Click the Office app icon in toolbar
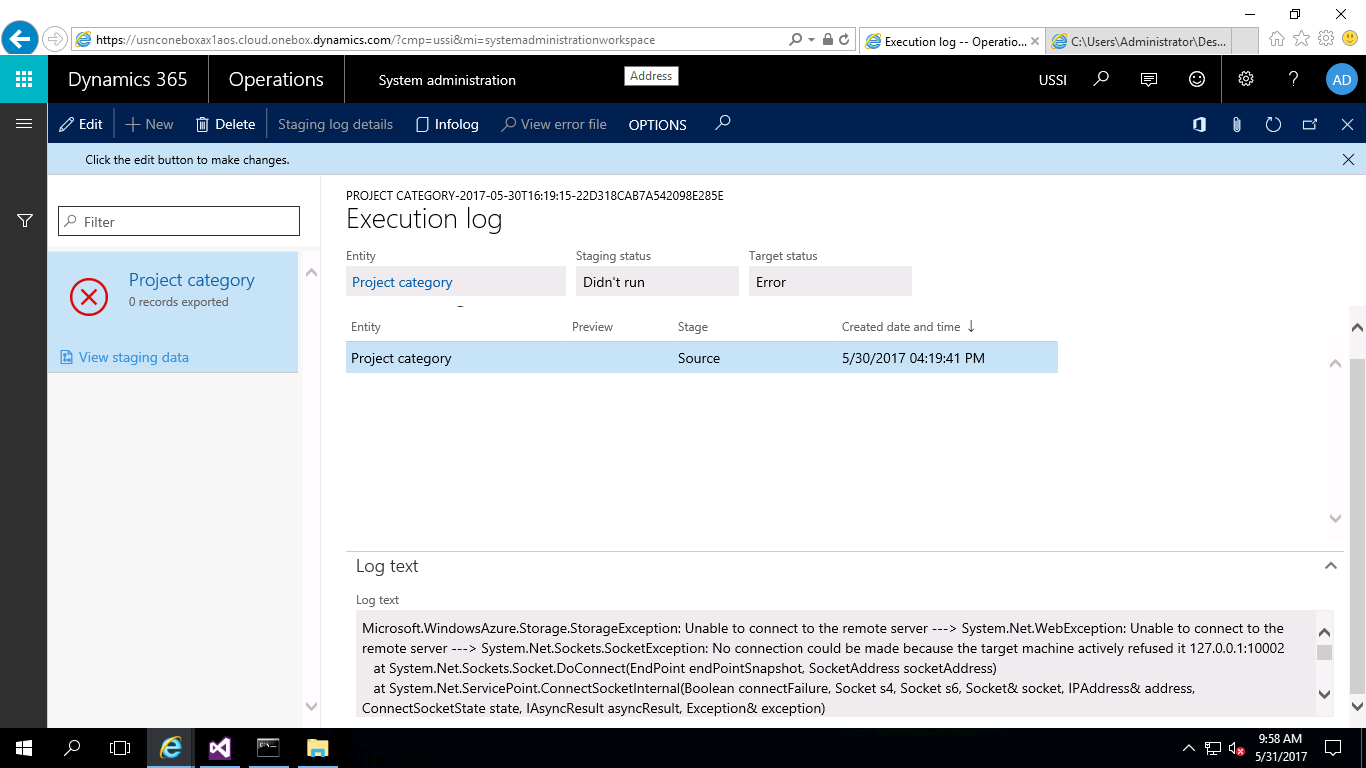1366x768 pixels. coord(1199,125)
